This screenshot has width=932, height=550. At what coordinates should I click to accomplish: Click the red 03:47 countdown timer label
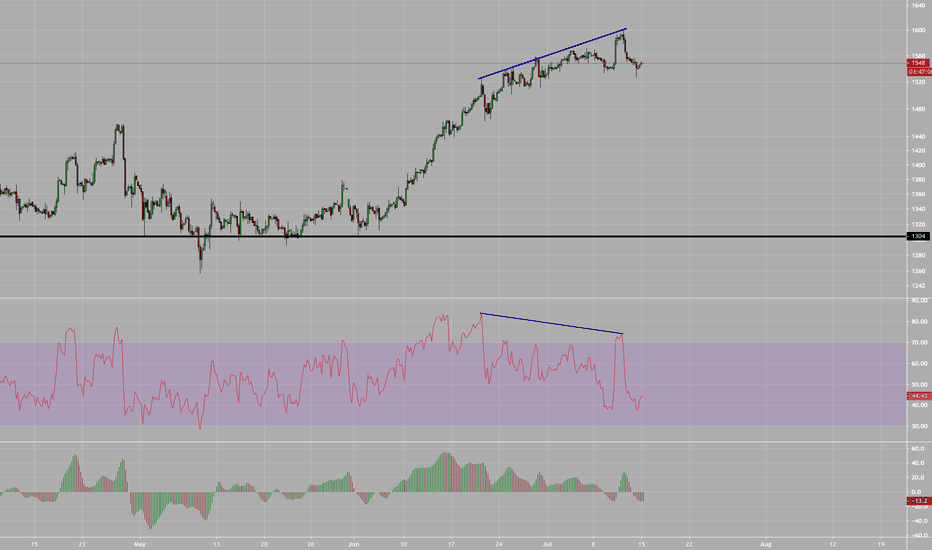[919, 71]
